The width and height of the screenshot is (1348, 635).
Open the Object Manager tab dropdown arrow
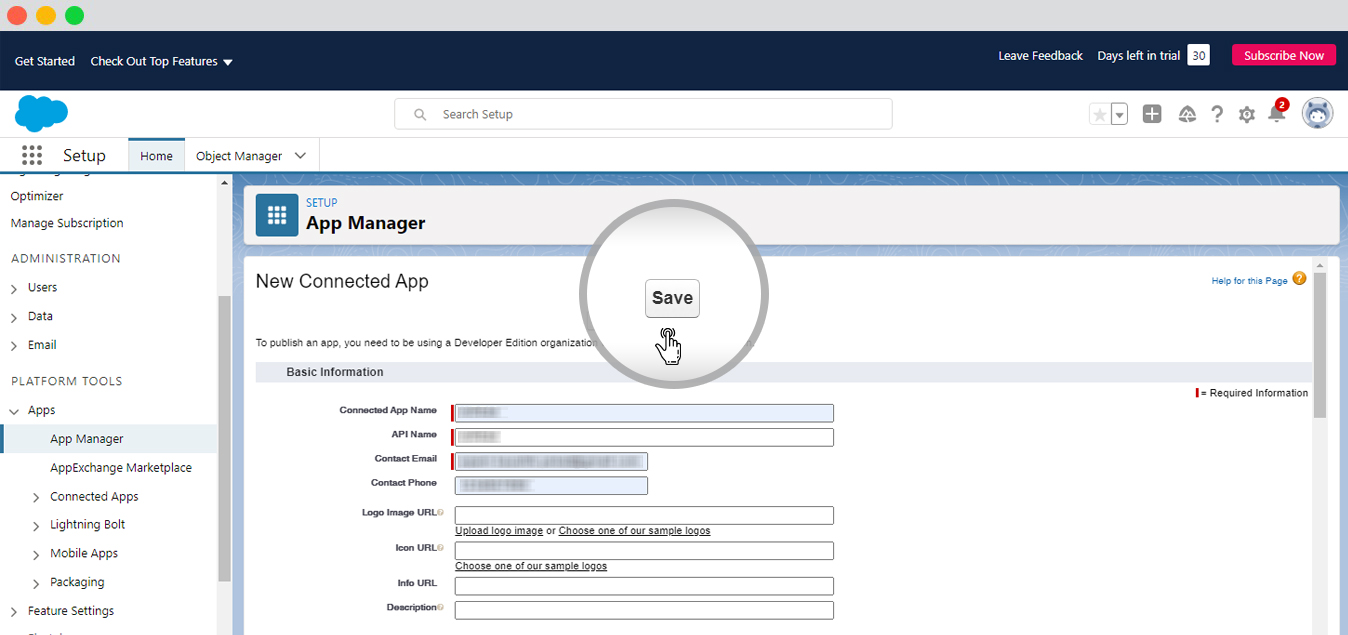[302, 156]
